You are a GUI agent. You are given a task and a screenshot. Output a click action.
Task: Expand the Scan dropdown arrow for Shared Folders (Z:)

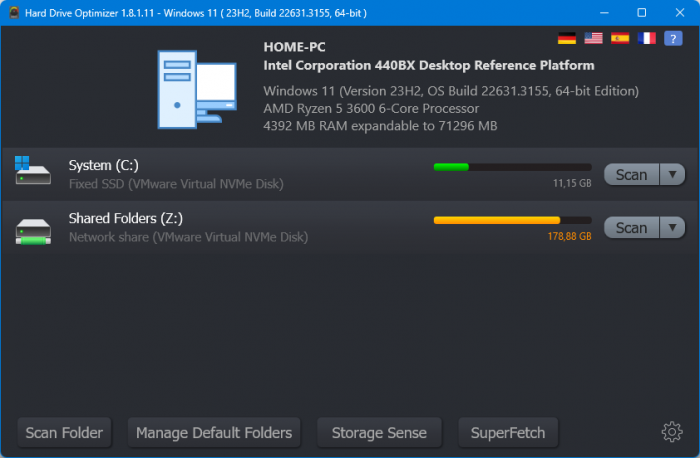[x=672, y=227]
